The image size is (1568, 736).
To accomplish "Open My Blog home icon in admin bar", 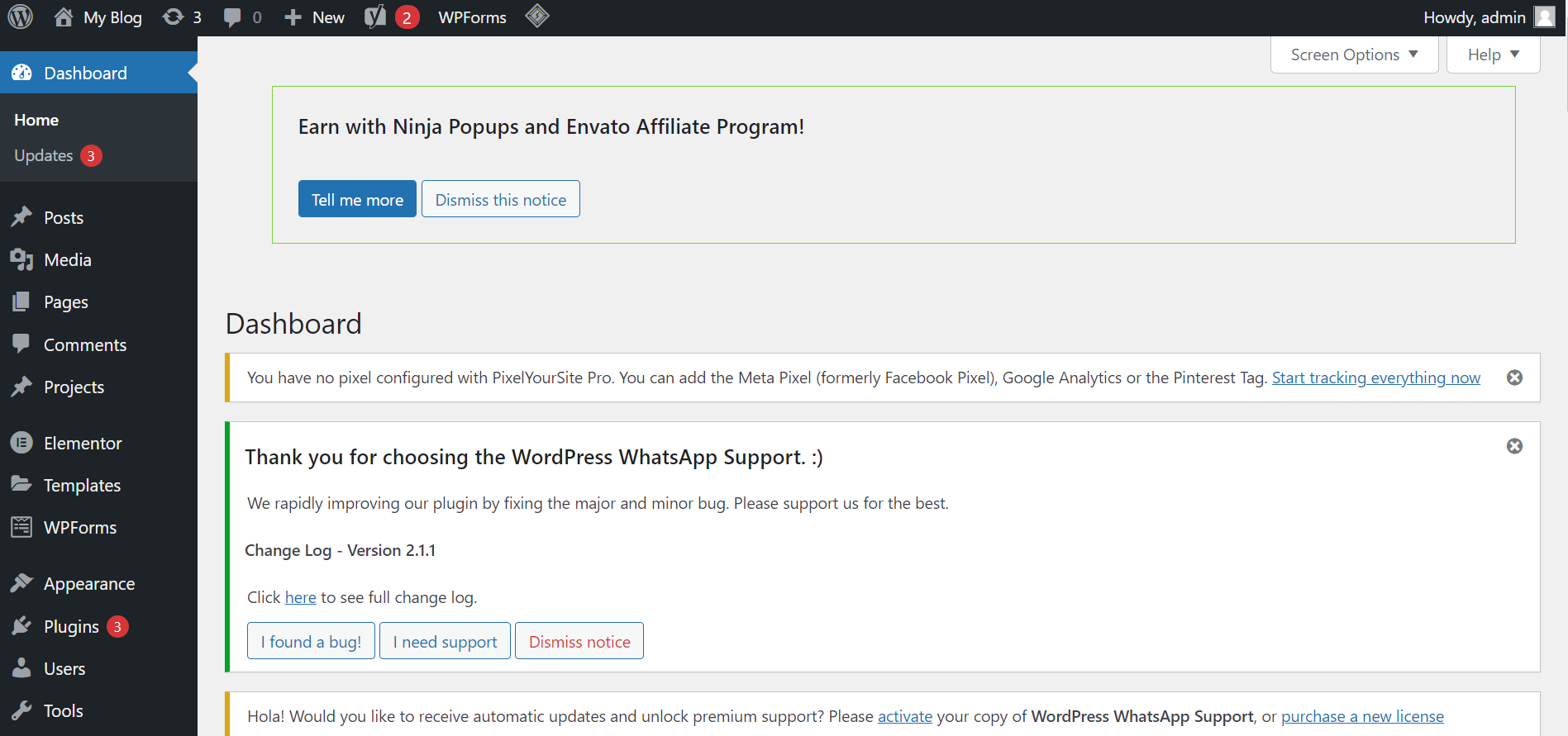I will pos(64,17).
